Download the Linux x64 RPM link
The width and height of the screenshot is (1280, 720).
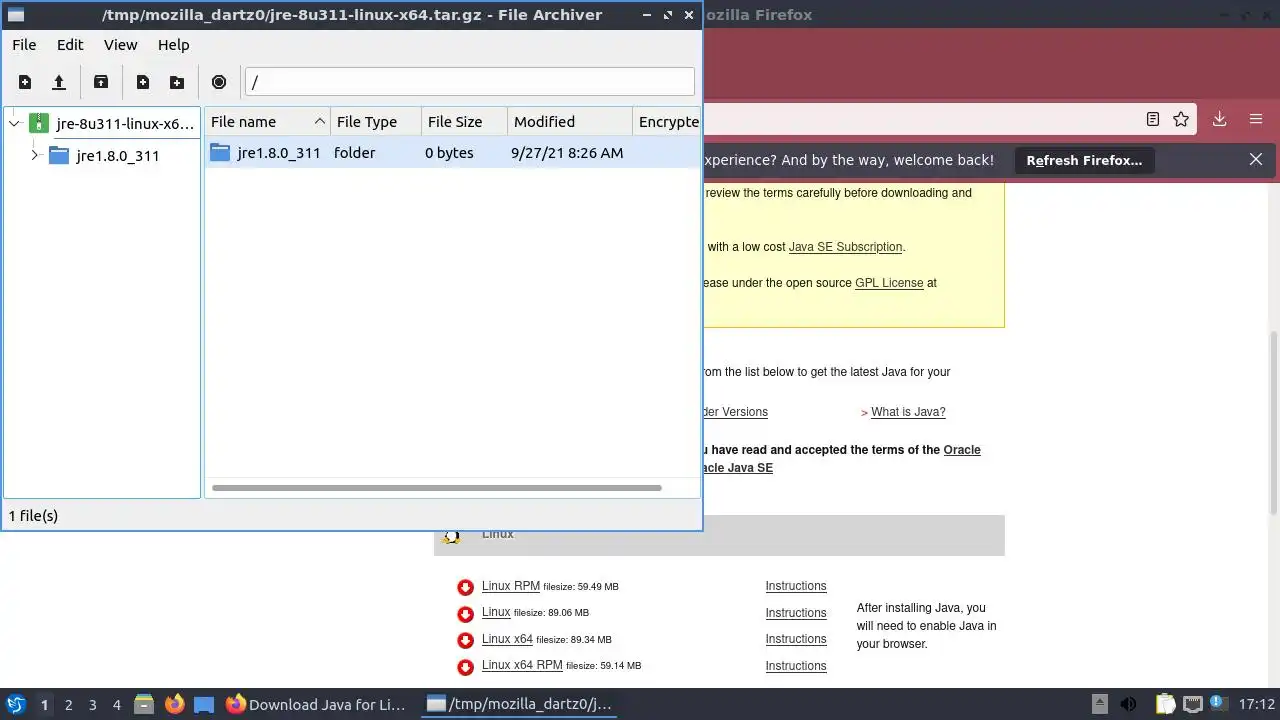click(x=522, y=665)
